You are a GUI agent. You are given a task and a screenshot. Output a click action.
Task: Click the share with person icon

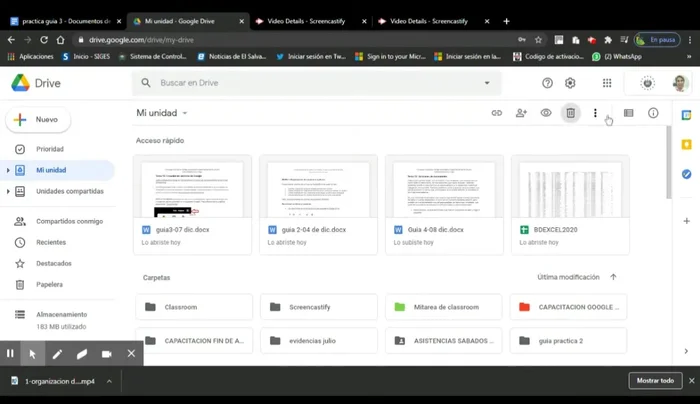(x=521, y=113)
